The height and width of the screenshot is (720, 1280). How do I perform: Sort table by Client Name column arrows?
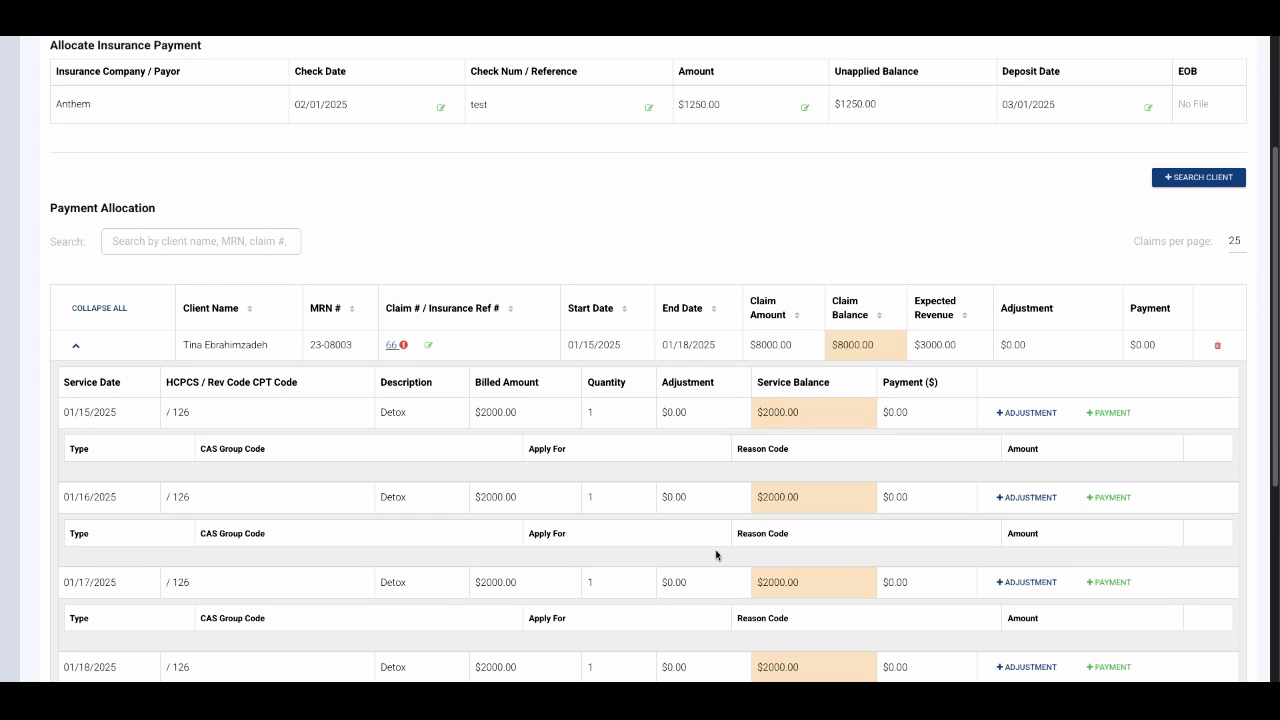click(x=249, y=309)
